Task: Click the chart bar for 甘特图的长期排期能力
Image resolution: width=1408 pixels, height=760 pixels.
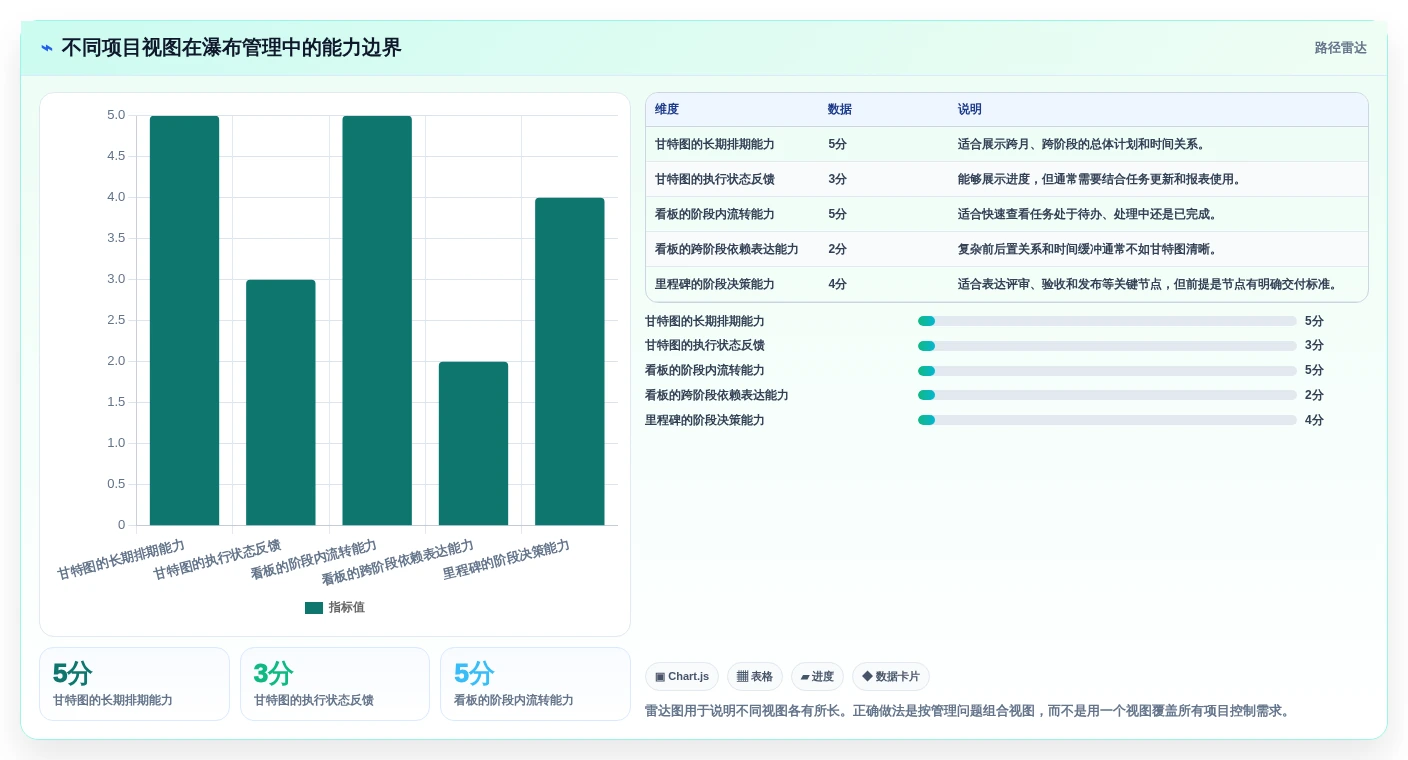Action: pos(184,320)
